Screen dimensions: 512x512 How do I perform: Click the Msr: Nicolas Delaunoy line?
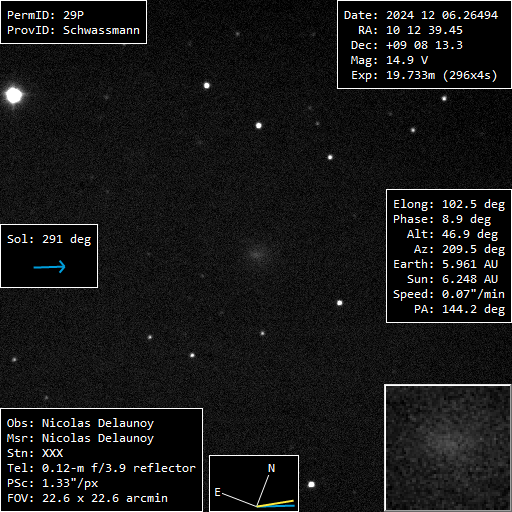point(80,438)
